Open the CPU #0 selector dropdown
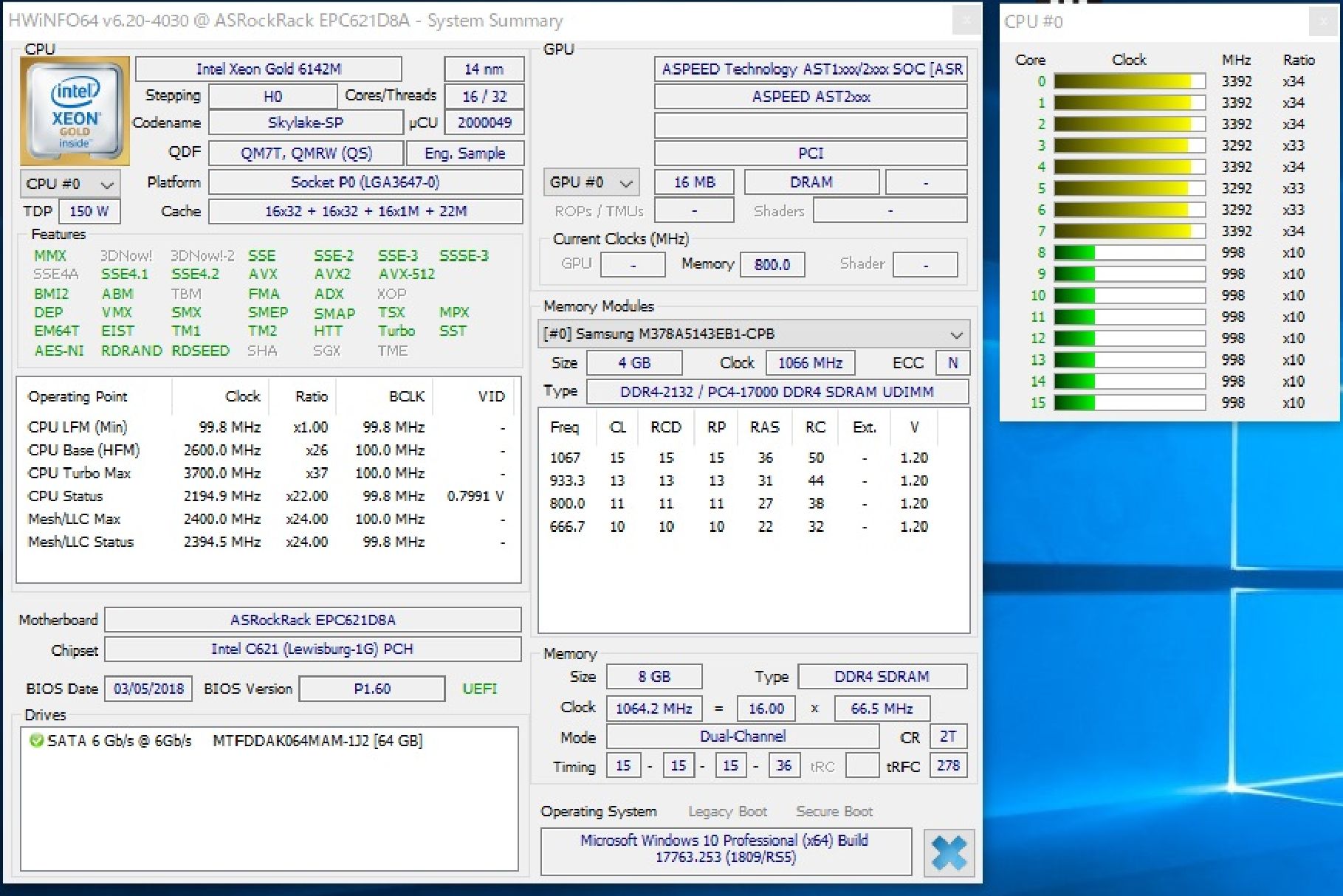 point(70,183)
